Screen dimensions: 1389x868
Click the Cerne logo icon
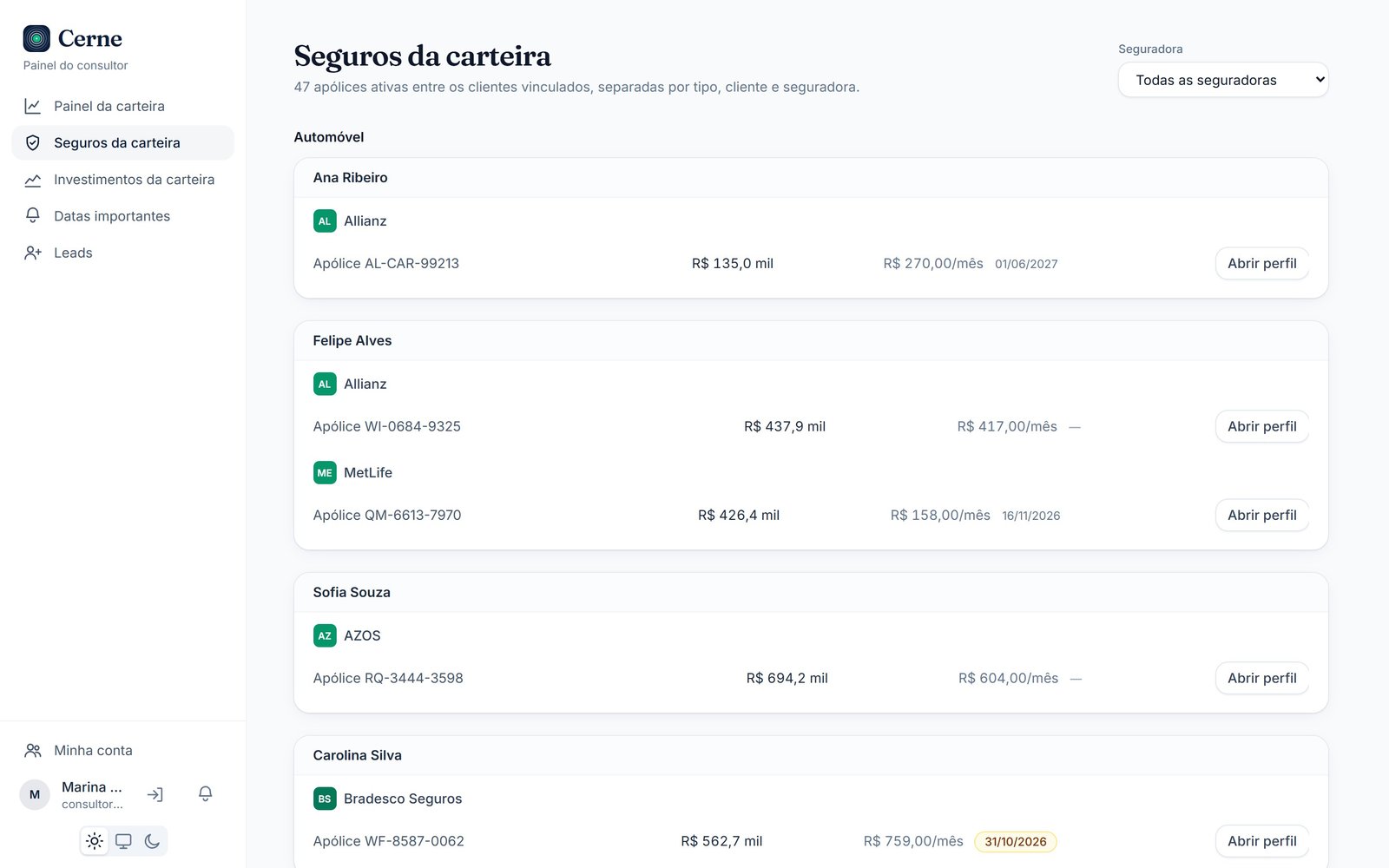36,38
